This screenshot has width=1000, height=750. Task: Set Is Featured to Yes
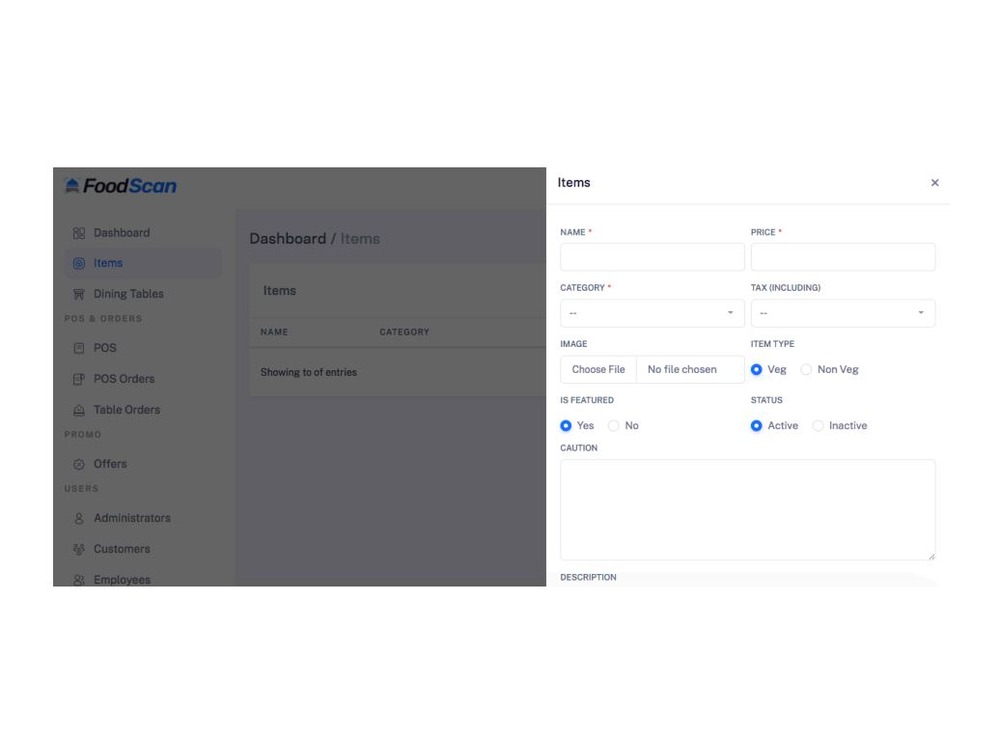[566, 425]
